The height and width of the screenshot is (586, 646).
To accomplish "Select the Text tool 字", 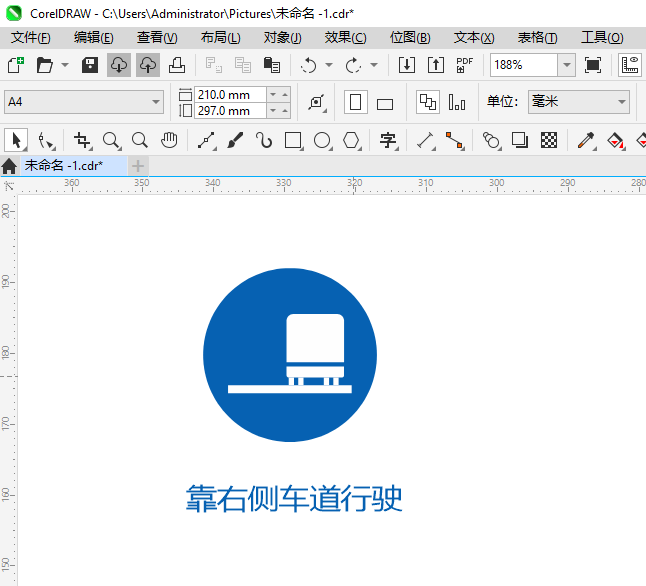I will point(388,141).
